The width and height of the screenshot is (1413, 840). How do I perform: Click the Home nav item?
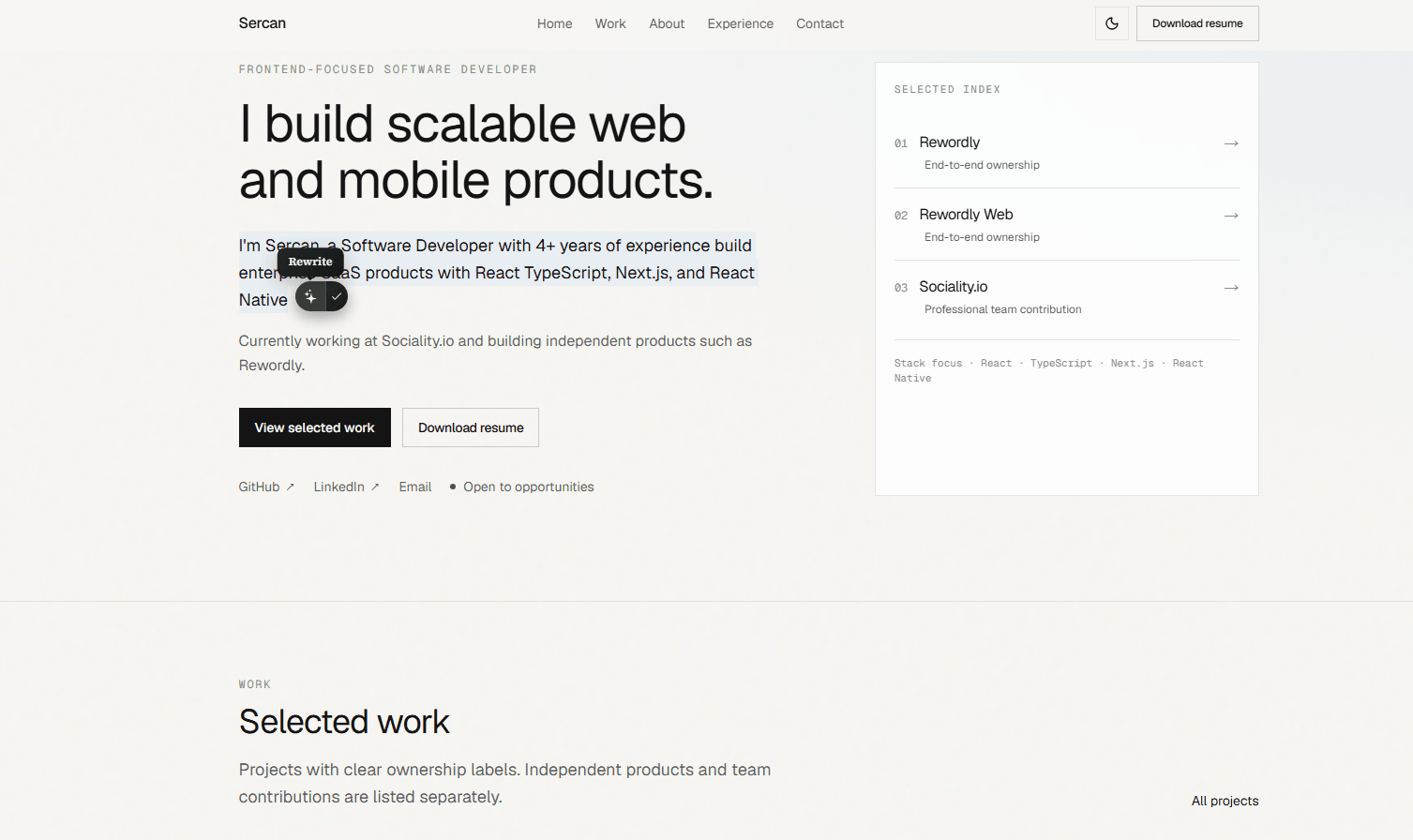coord(554,23)
